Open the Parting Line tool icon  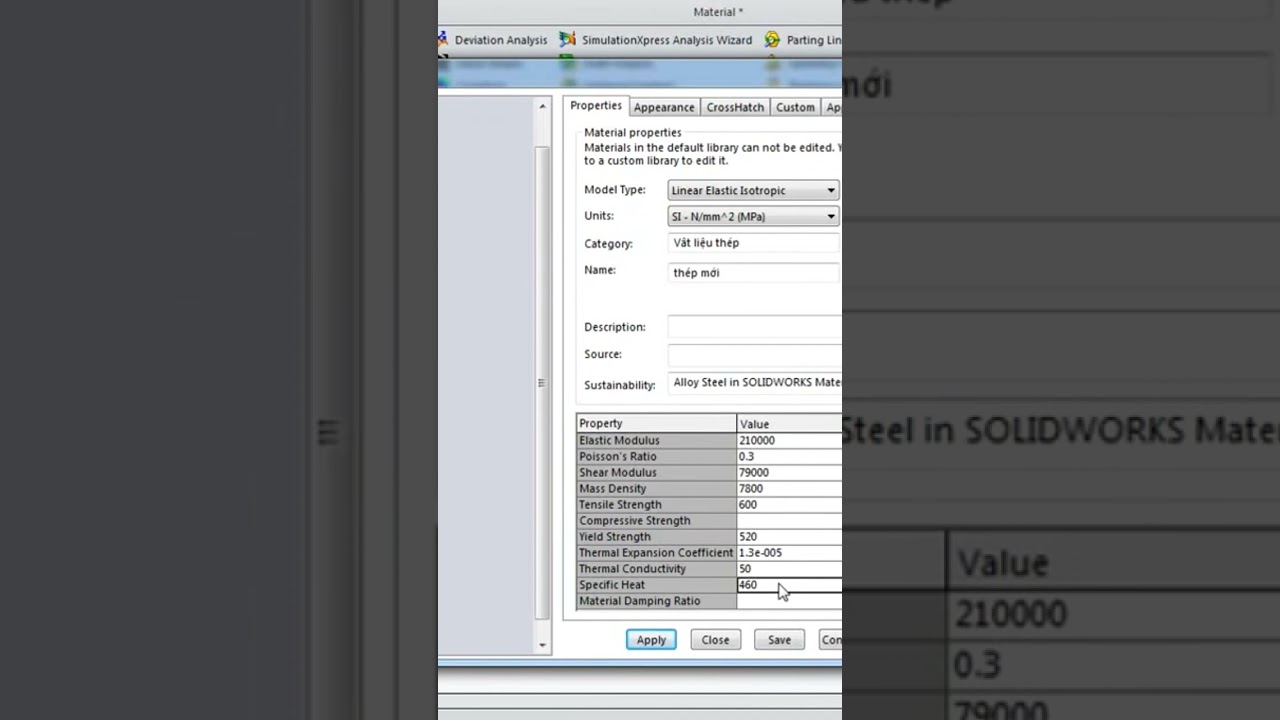coord(772,40)
